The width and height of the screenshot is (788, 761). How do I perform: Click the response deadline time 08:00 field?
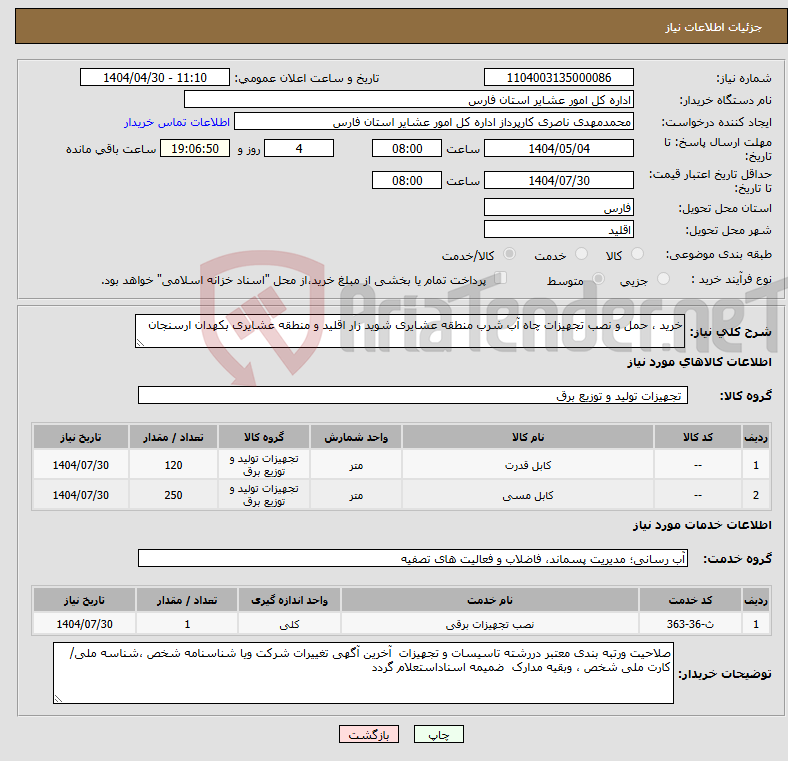(x=407, y=148)
